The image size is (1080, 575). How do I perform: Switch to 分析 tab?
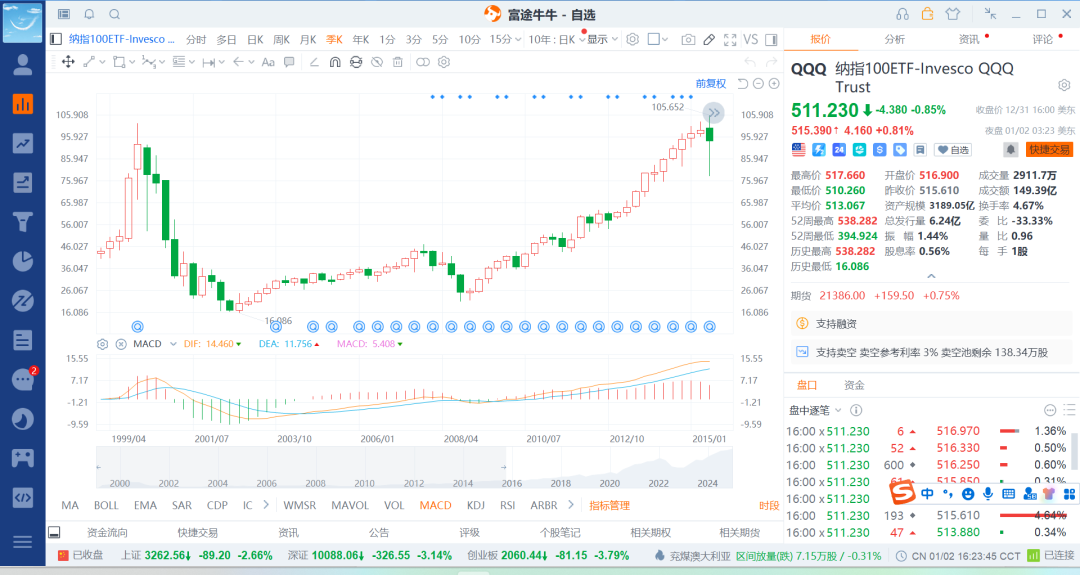[x=894, y=39]
